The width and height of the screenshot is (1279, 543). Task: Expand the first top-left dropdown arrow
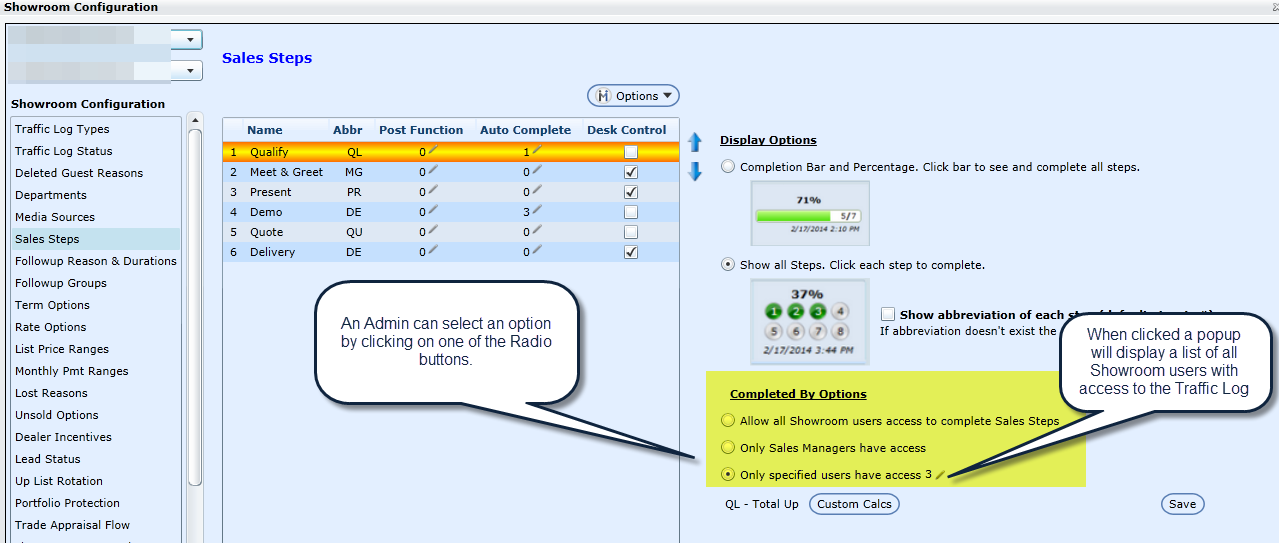(x=189, y=40)
